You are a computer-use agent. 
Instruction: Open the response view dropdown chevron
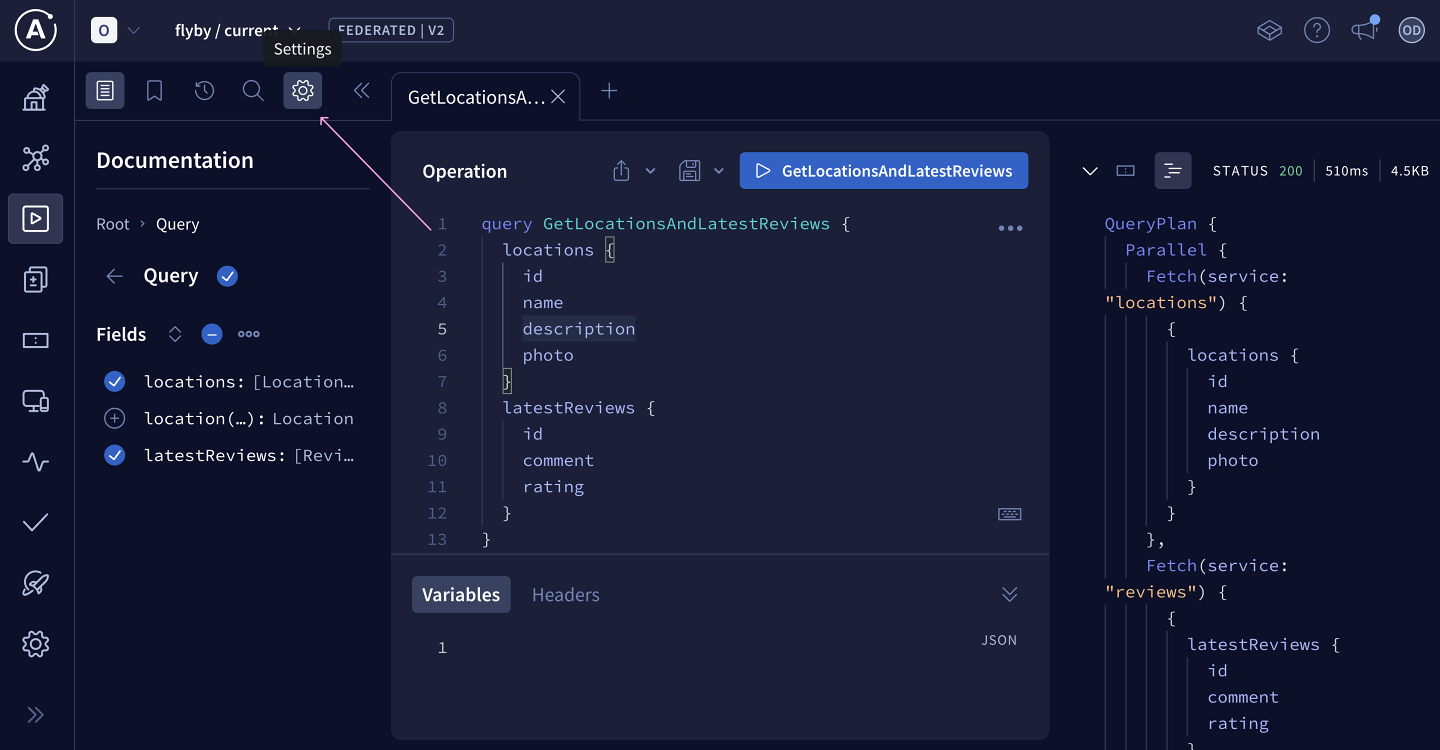[1090, 171]
